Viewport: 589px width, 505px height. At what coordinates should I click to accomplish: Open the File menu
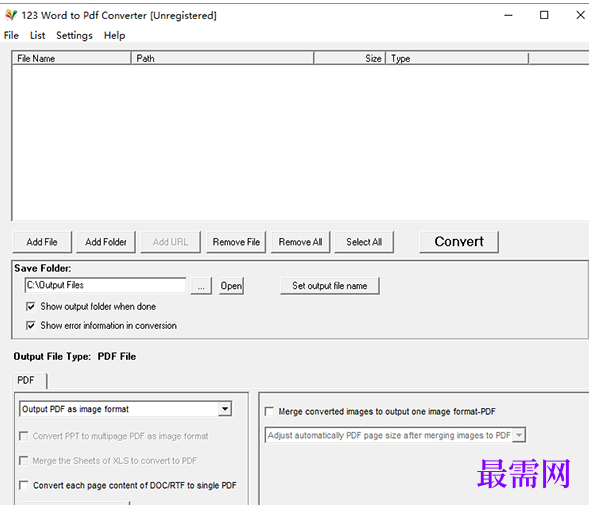tap(11, 35)
